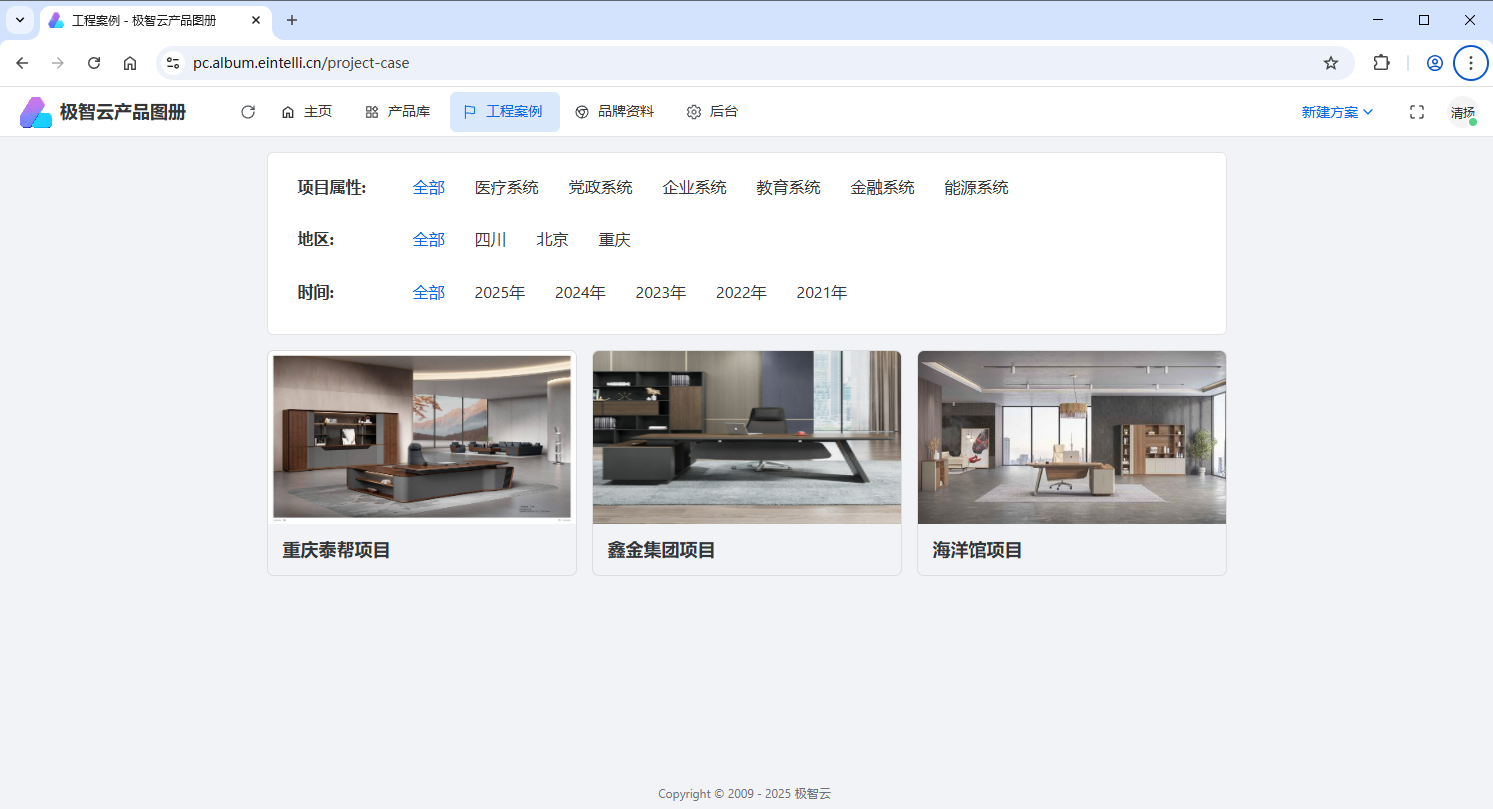Filter by year 2024年
Image resolution: width=1493 pixels, height=809 pixels.
click(580, 293)
